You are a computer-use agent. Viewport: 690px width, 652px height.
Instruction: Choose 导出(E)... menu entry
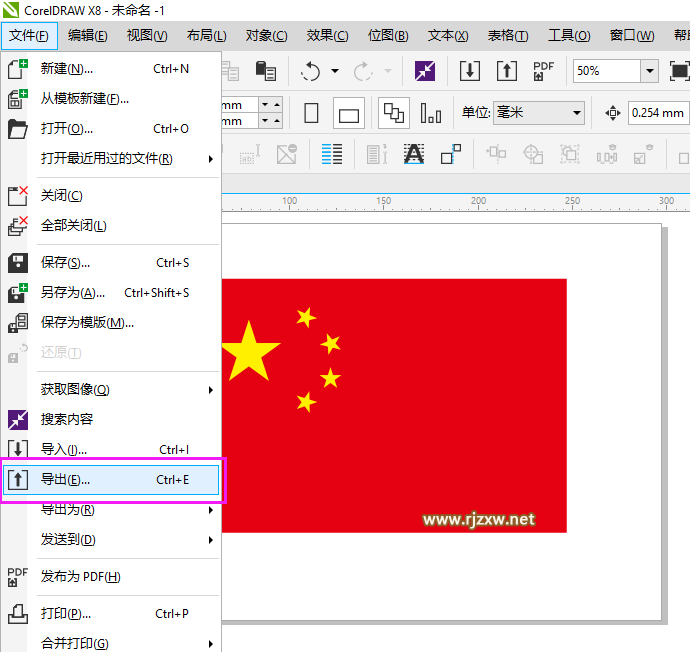coord(111,480)
